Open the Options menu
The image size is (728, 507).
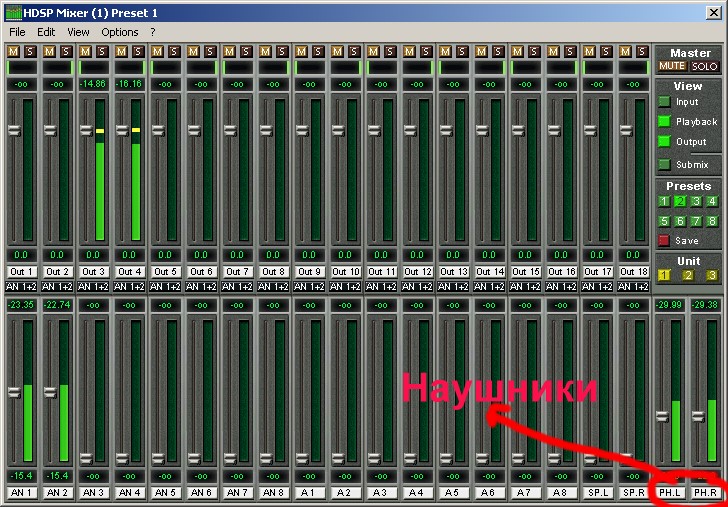(120, 32)
